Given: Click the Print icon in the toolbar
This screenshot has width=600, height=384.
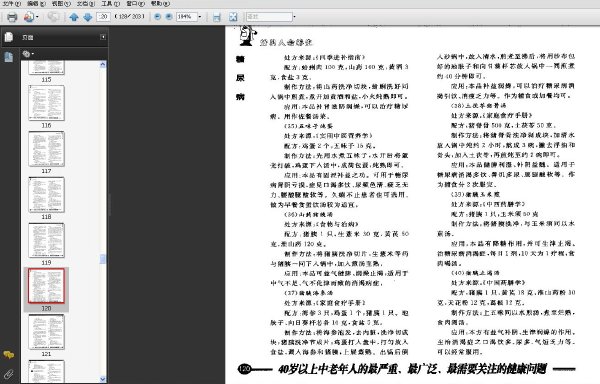Looking at the screenshot, I should click(12, 17).
